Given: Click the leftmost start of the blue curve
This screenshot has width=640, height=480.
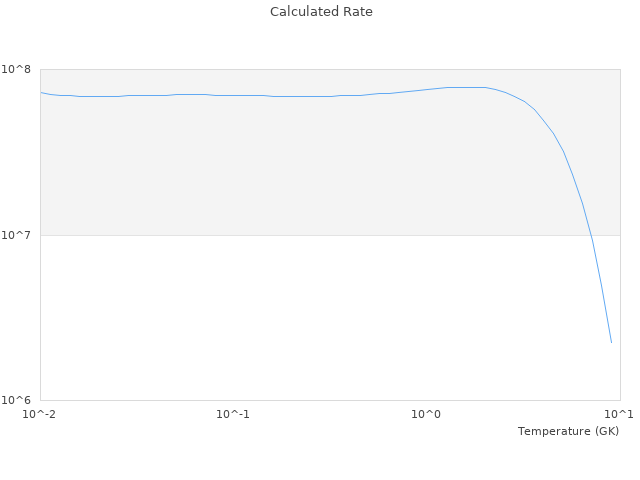Looking at the screenshot, I should [41, 92].
